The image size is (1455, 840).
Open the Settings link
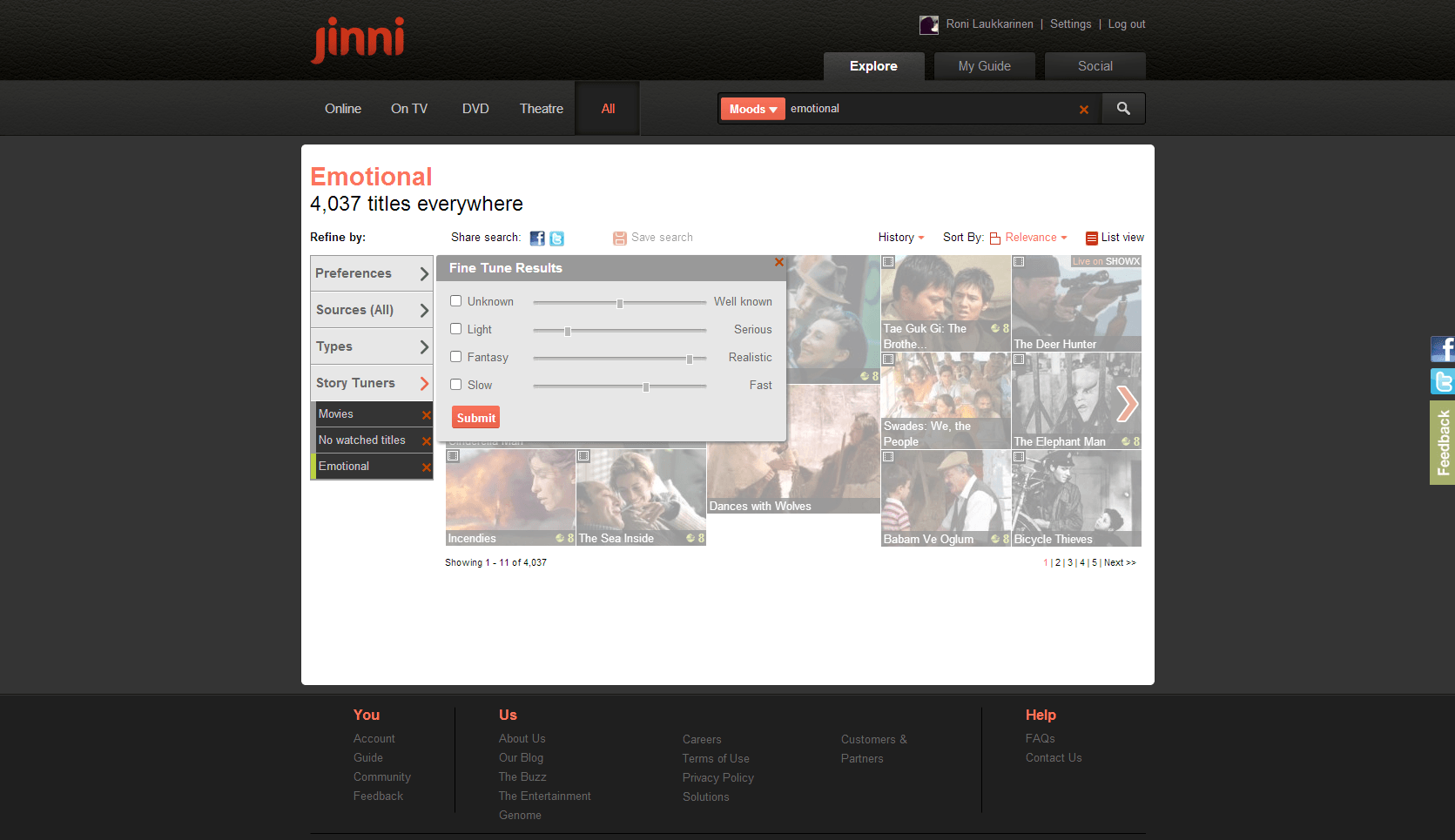click(1070, 24)
